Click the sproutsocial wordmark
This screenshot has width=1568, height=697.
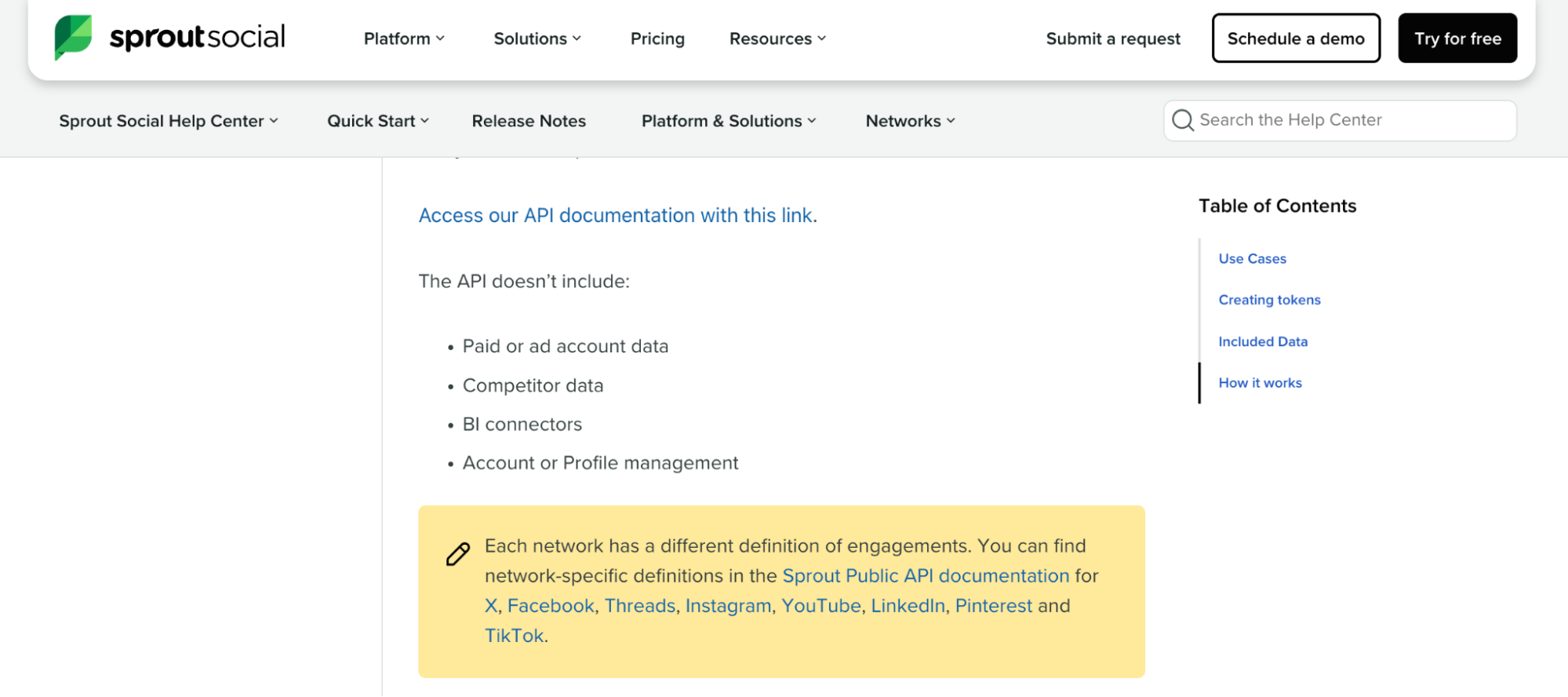(198, 37)
